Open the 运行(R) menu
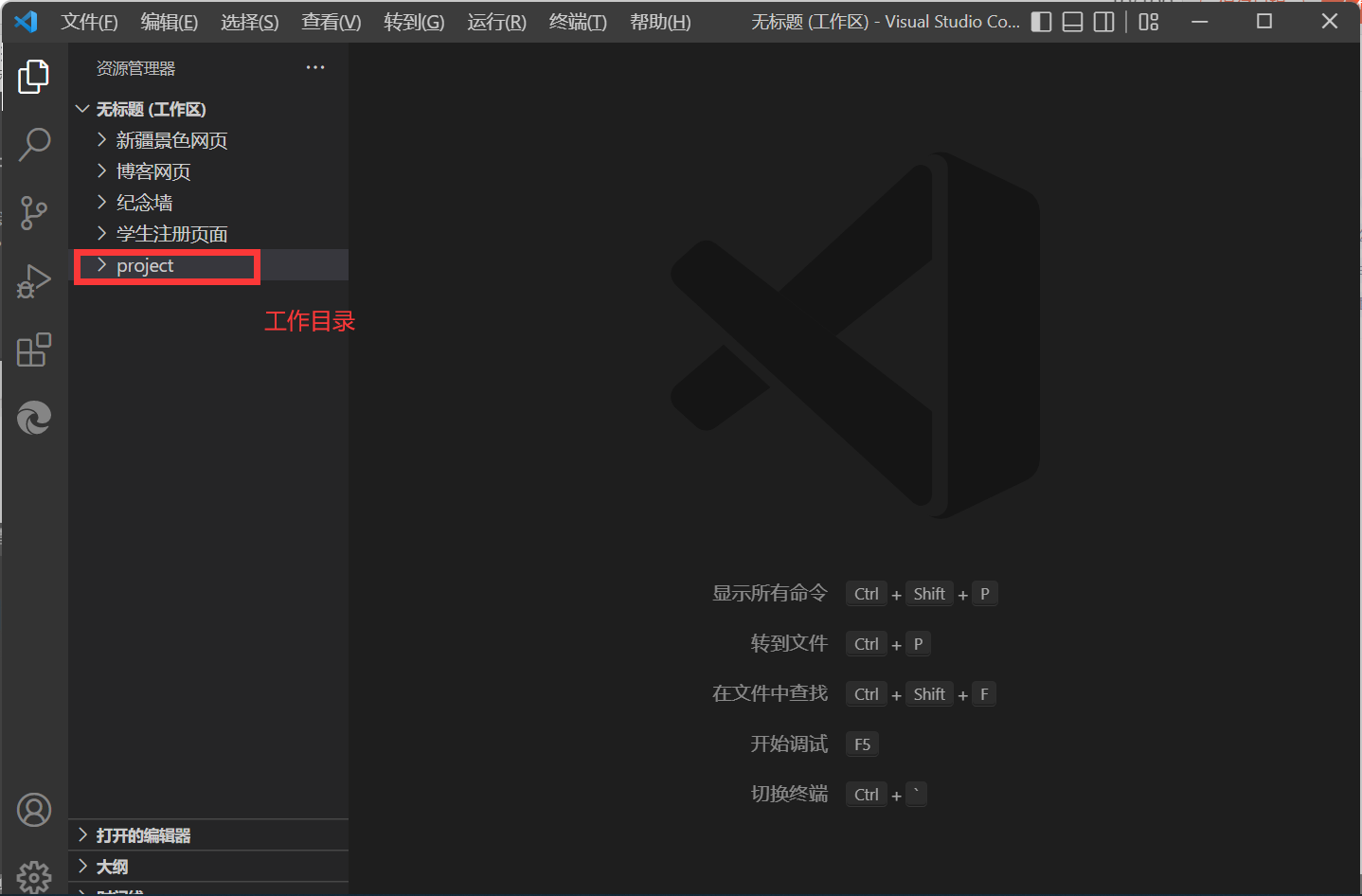1362x896 pixels. (496, 22)
